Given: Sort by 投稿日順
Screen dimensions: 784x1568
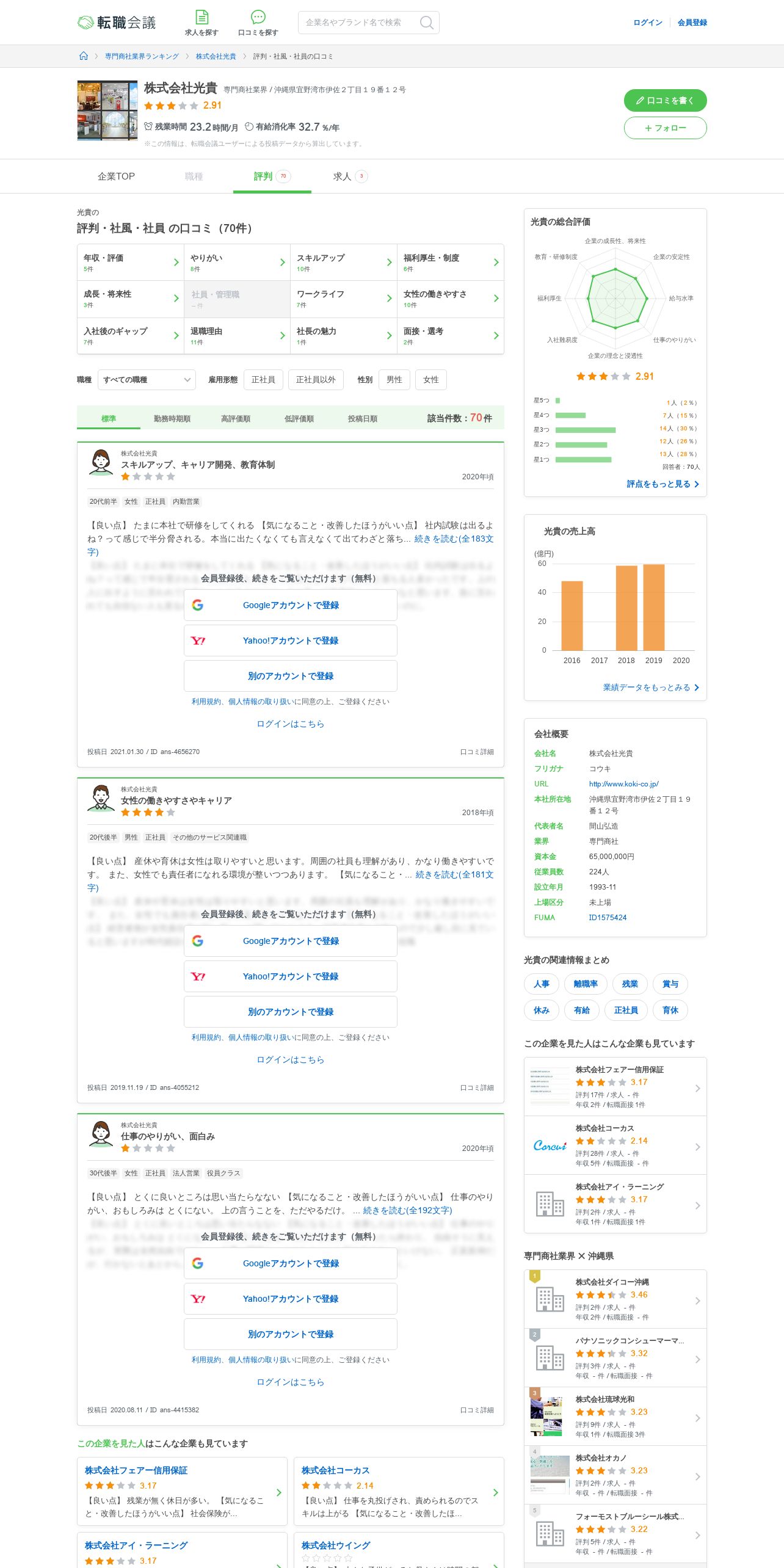Looking at the screenshot, I should click(x=363, y=418).
